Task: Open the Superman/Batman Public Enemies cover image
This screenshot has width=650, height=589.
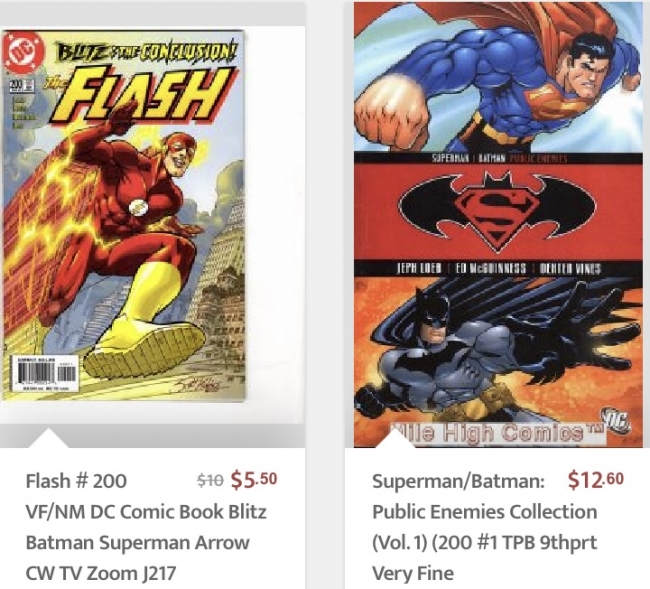Action: click(x=498, y=225)
